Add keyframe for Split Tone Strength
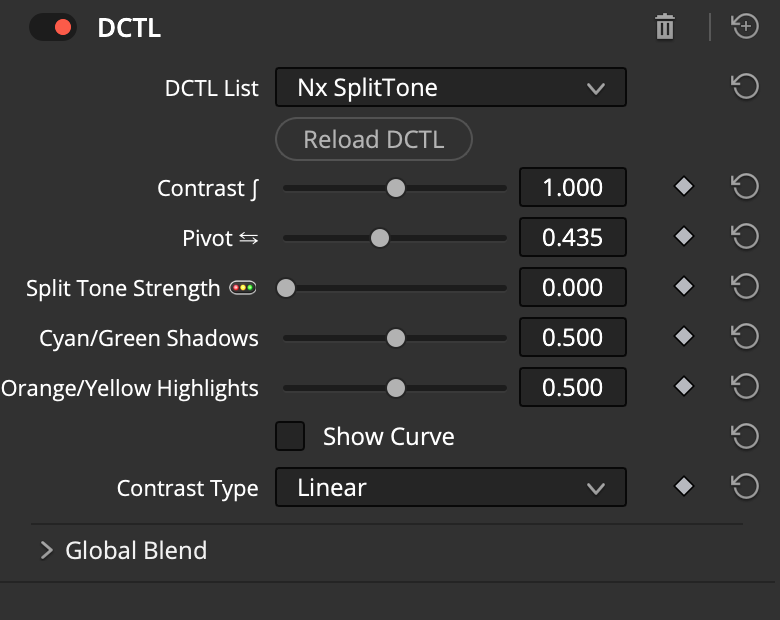This screenshot has width=780, height=620. coord(684,287)
